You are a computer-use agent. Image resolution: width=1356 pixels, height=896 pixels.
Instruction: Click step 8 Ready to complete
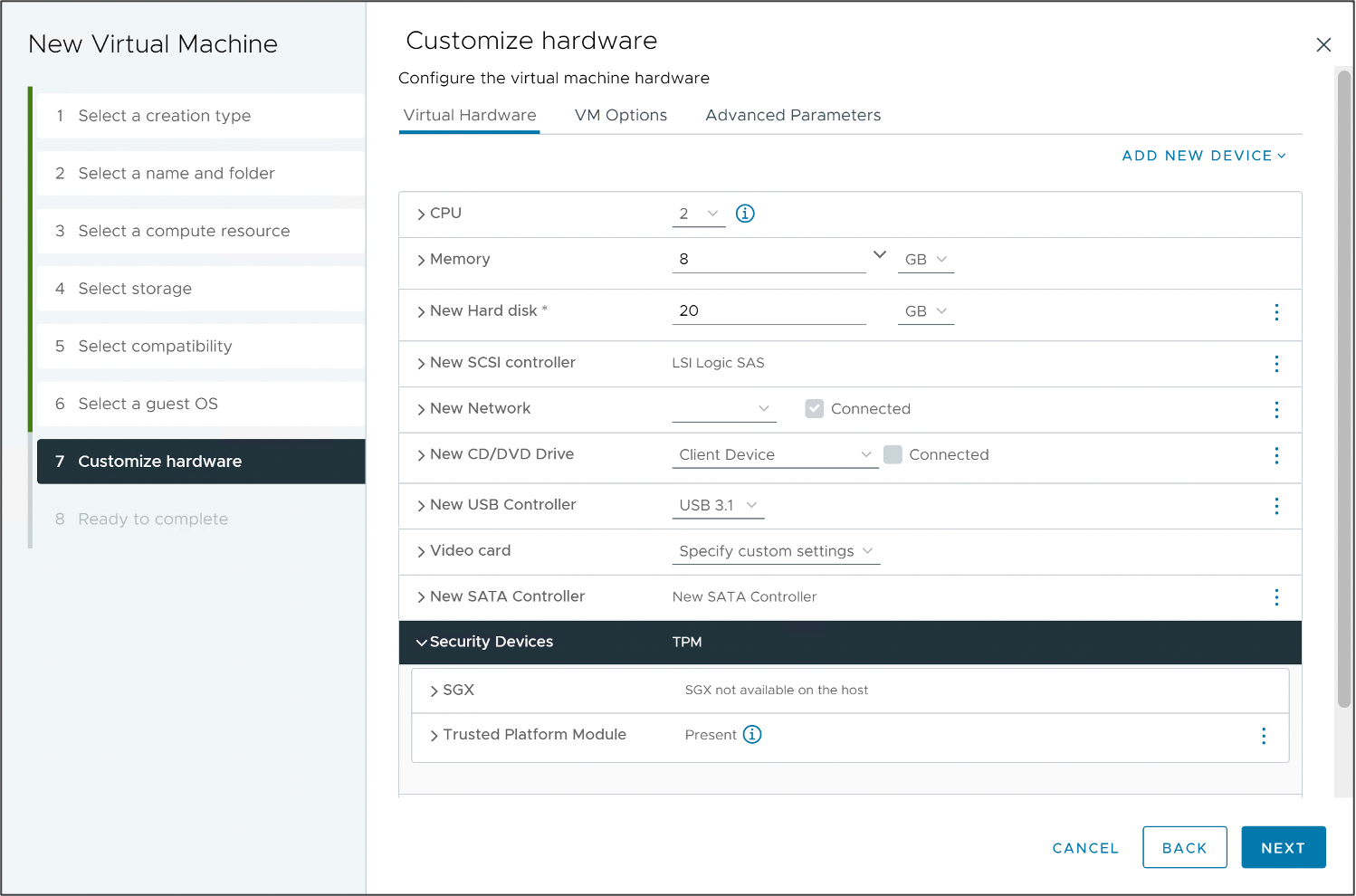201,519
